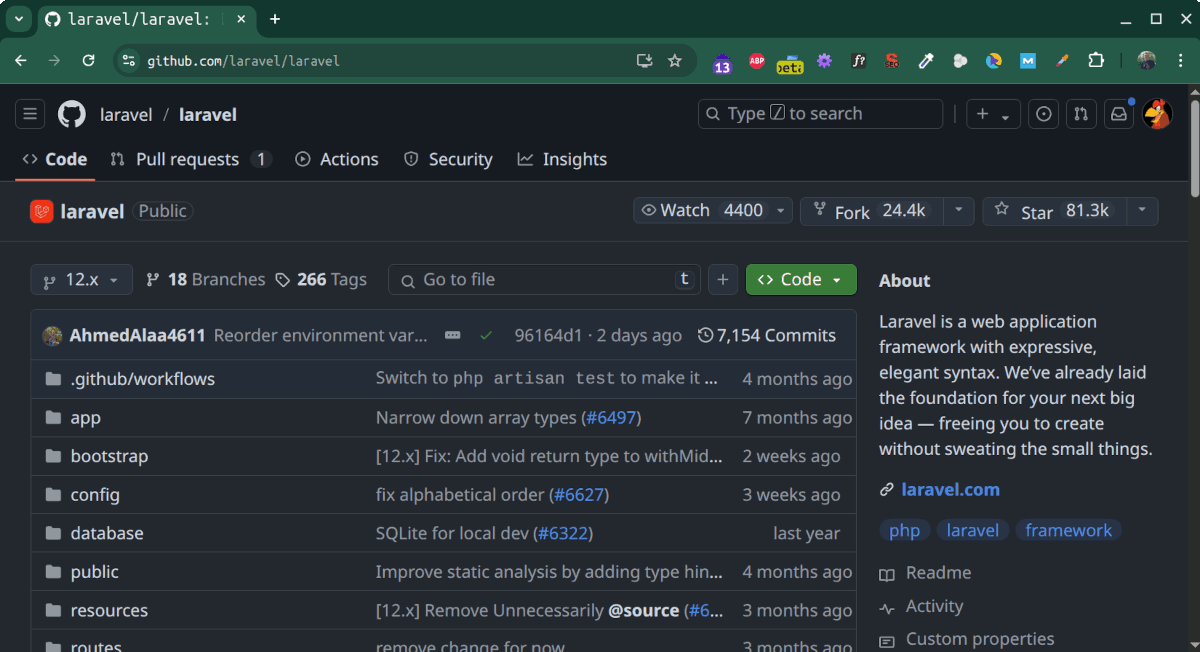View the green check status of latest commit
This screenshot has height=652, width=1200.
click(x=486, y=336)
